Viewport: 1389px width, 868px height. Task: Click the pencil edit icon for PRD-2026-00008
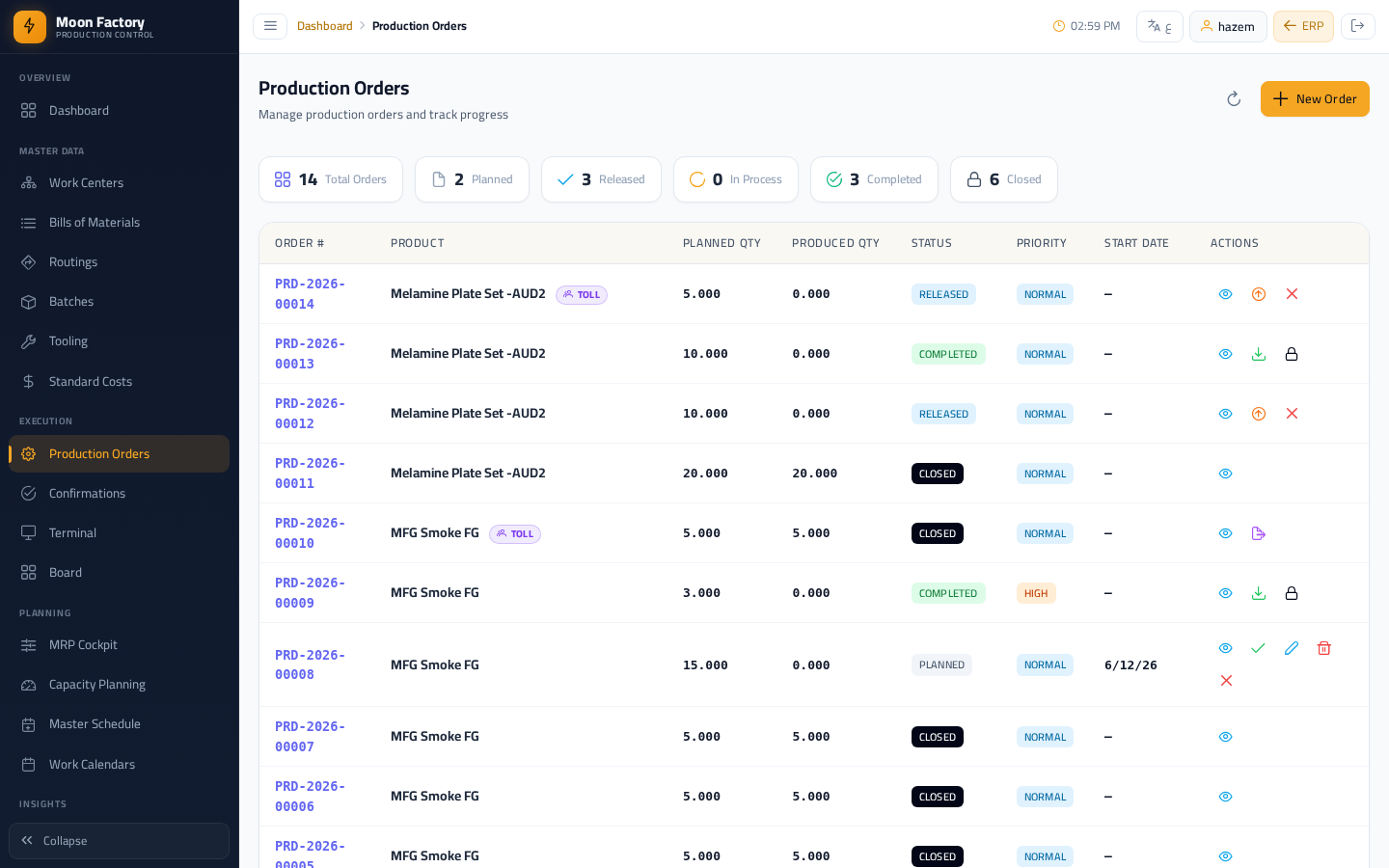1292,648
